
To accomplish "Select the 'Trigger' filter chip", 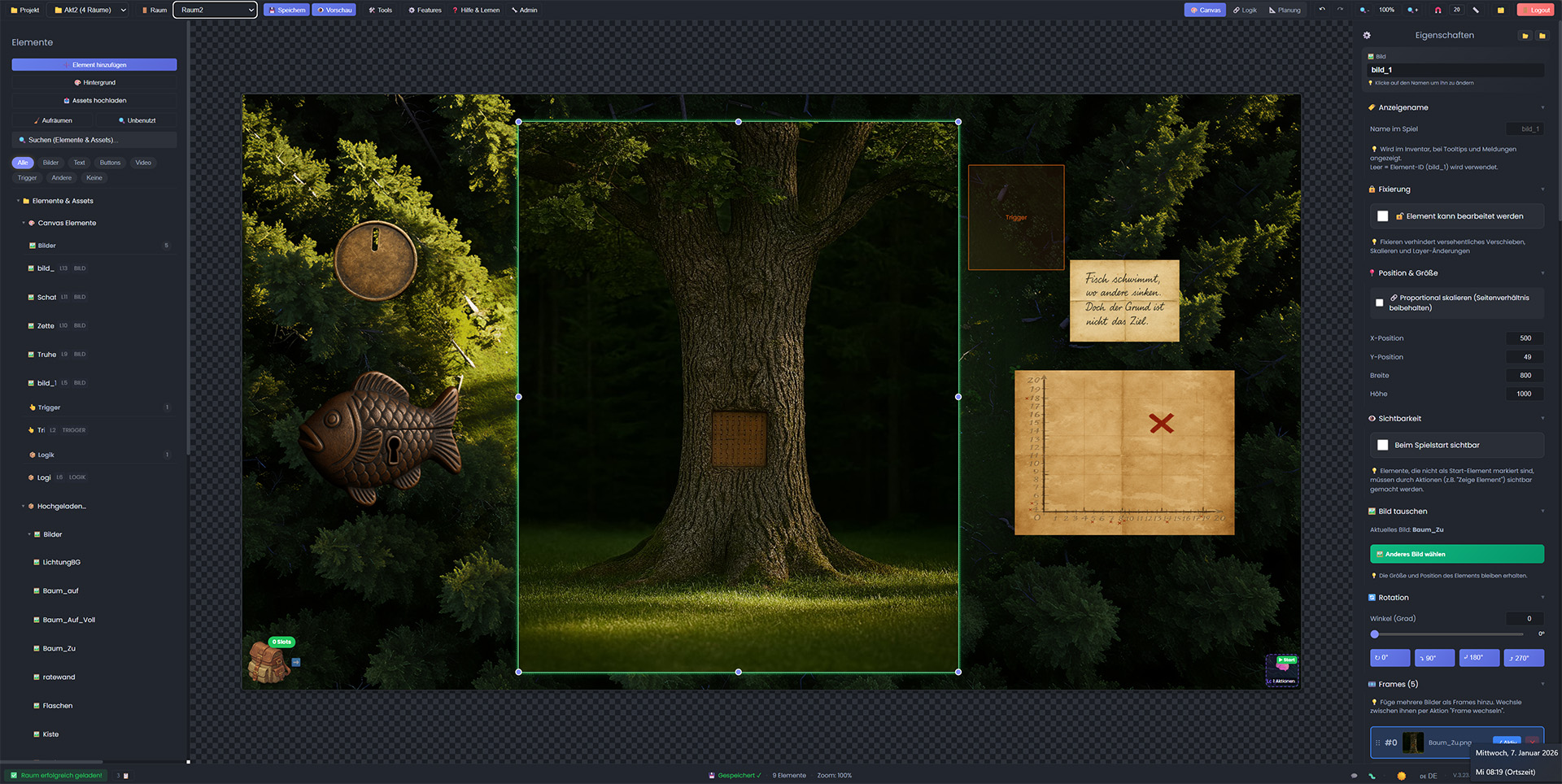I will [x=27, y=178].
